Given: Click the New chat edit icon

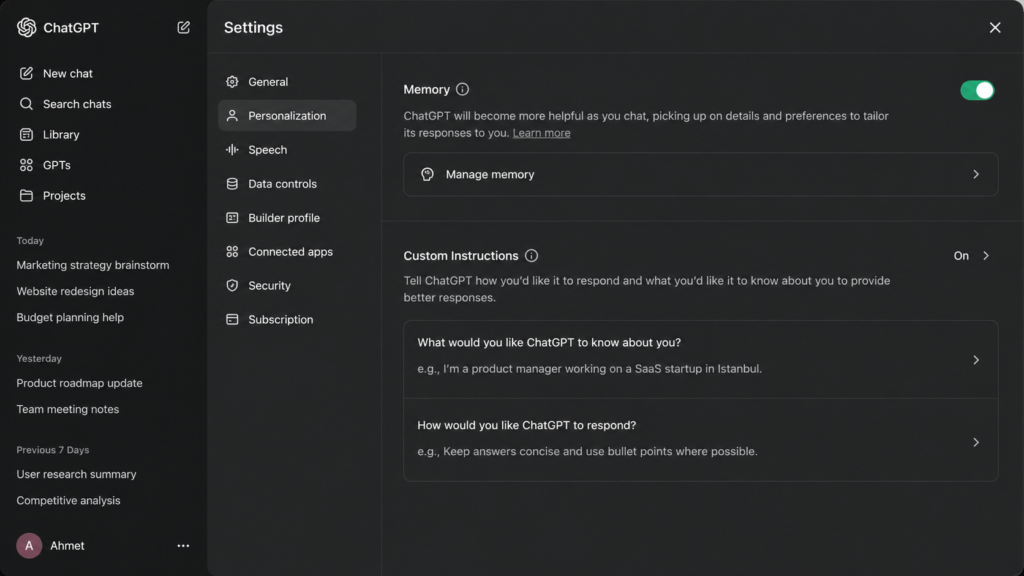Looking at the screenshot, I should [26, 73].
